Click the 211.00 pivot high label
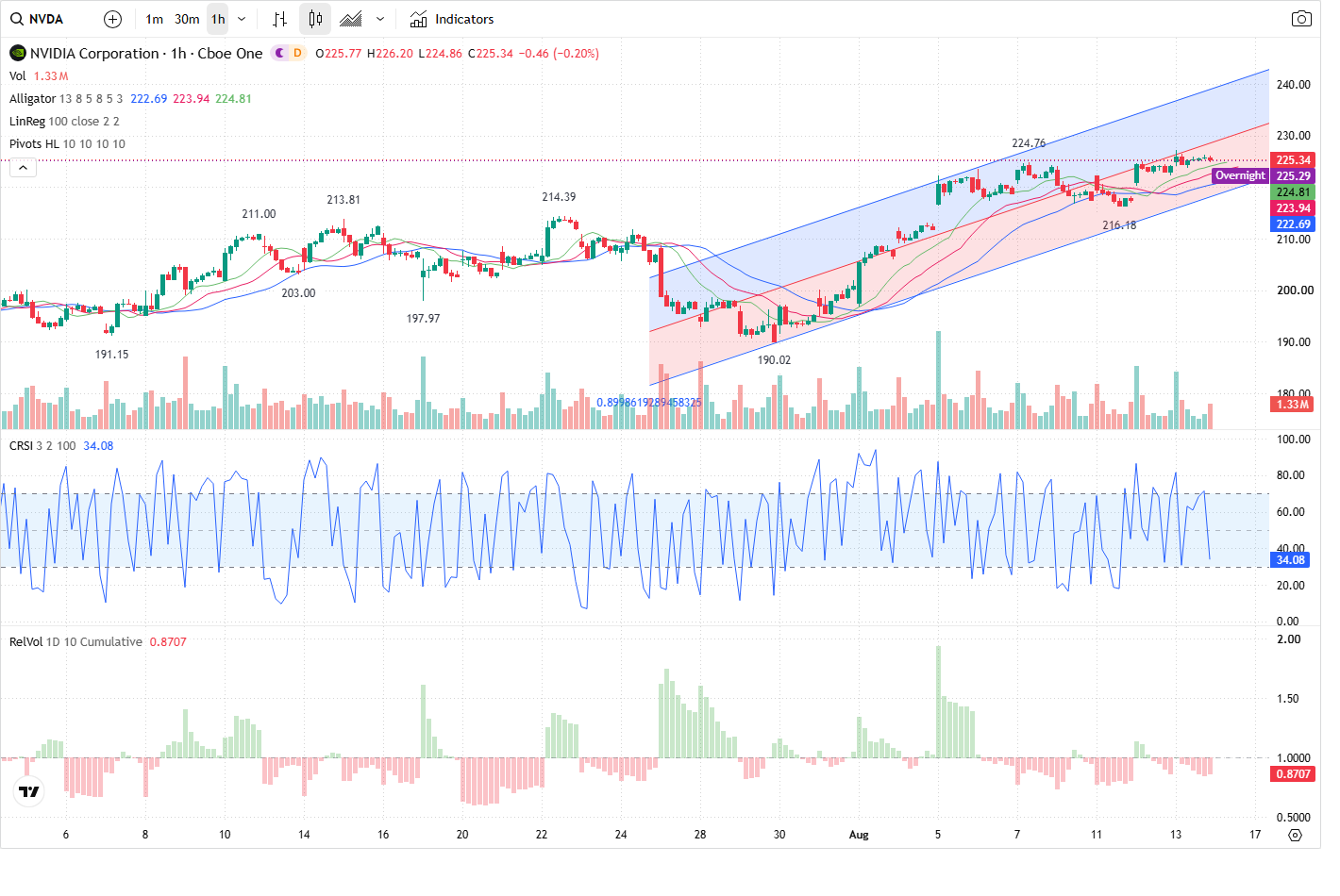The image size is (1340, 896). pyautogui.click(x=259, y=214)
